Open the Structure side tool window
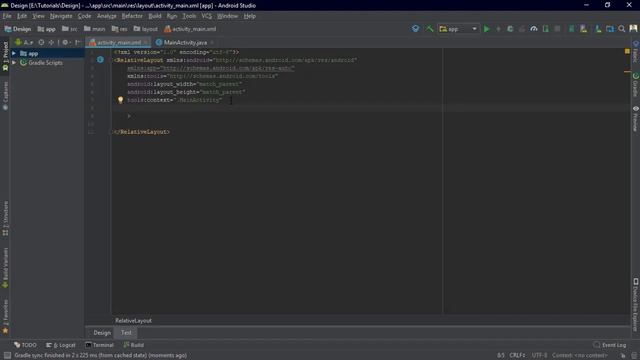Image resolution: width=640 pixels, height=360 pixels. (x=5, y=218)
